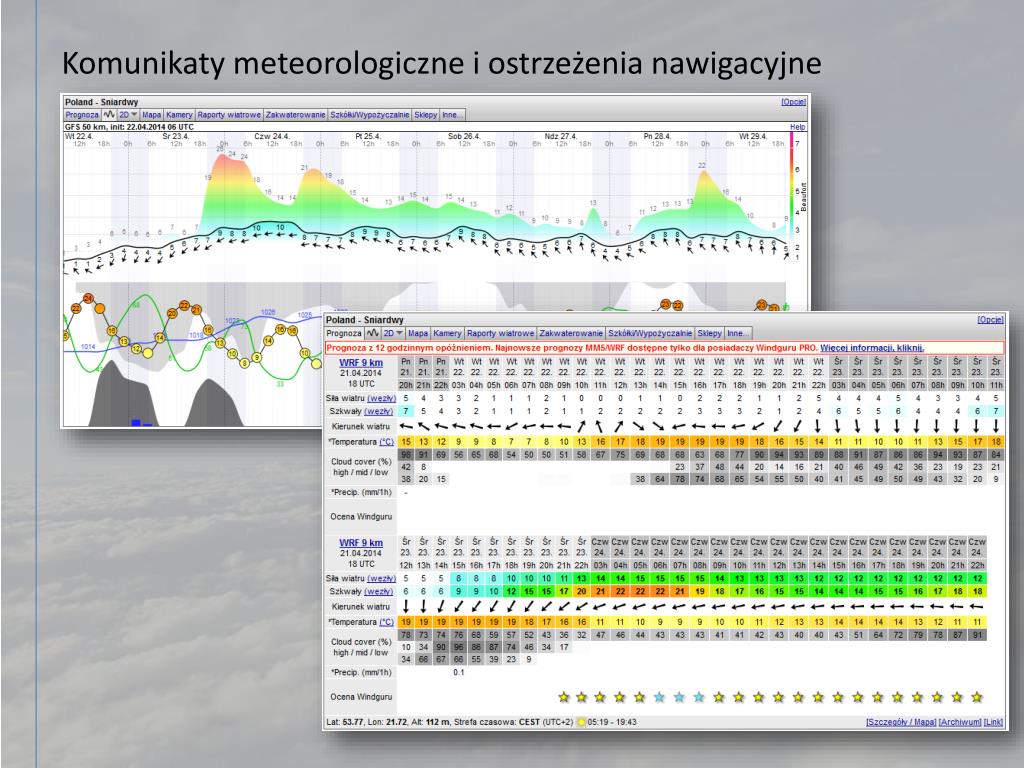Click the 'GFS 50 km, init: 22.04.2014 06 UTC' text

[x=129, y=127]
